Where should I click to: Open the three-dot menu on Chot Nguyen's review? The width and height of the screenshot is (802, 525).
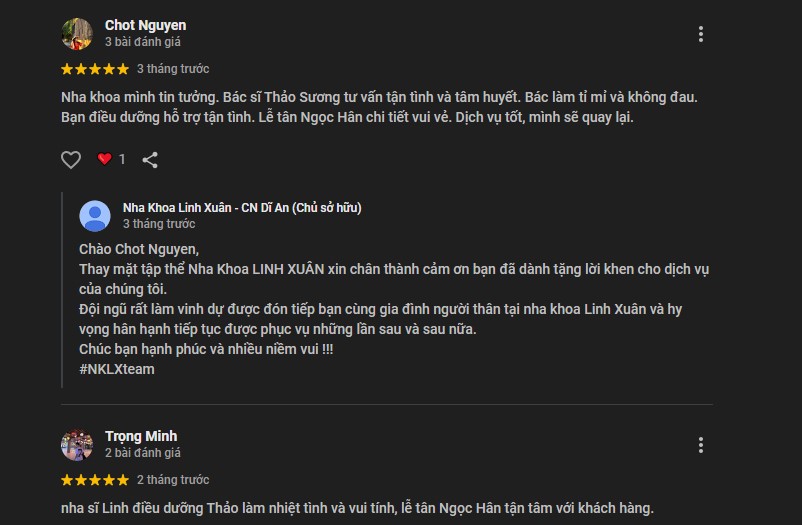[701, 34]
